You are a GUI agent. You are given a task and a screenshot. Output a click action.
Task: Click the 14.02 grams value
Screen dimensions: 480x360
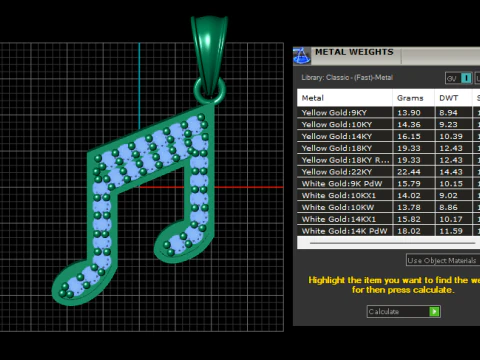click(409, 195)
